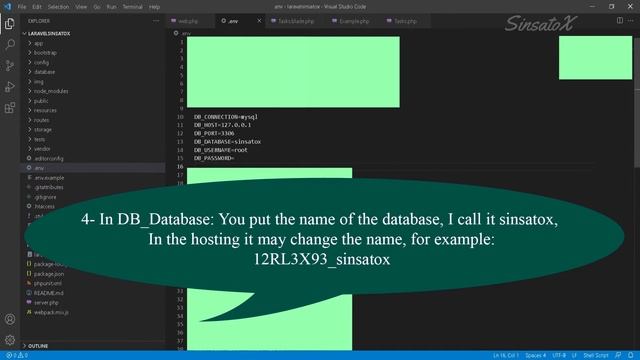Image resolution: width=640 pixels, height=360 pixels.
Task: Open package.json in explorer
Action: point(49,273)
